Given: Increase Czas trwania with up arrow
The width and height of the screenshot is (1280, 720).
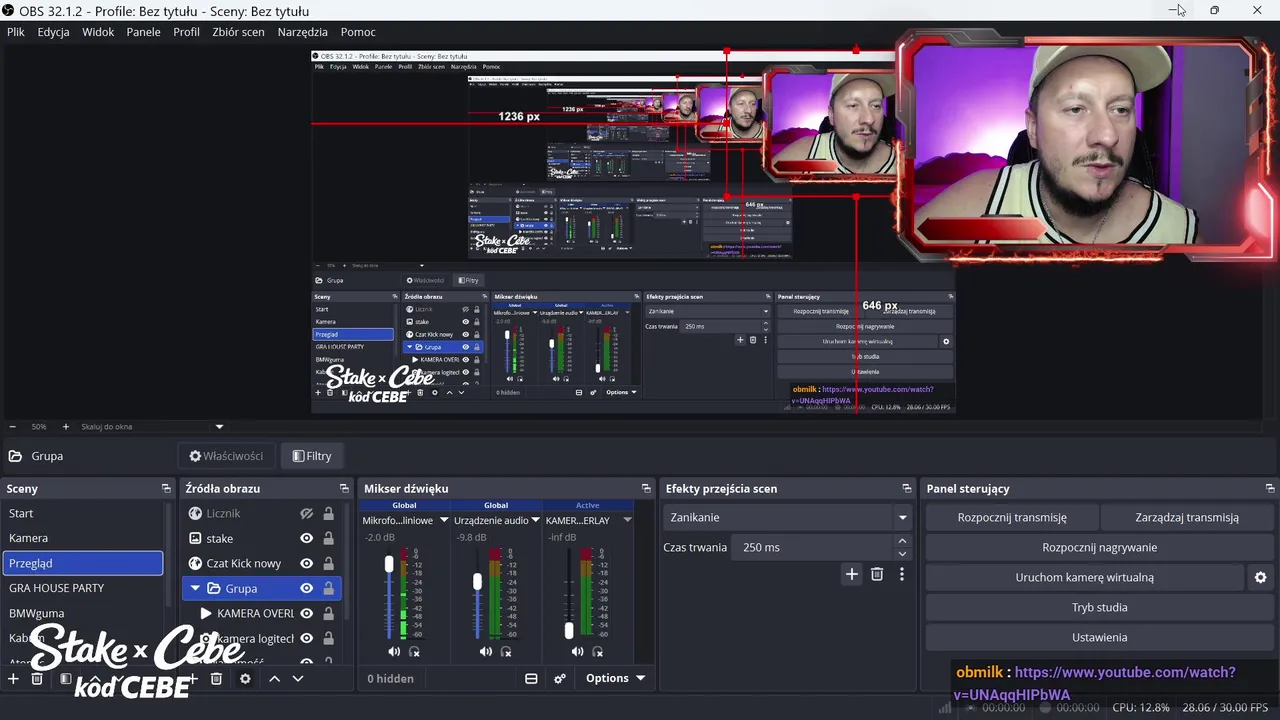Looking at the screenshot, I should [902, 541].
